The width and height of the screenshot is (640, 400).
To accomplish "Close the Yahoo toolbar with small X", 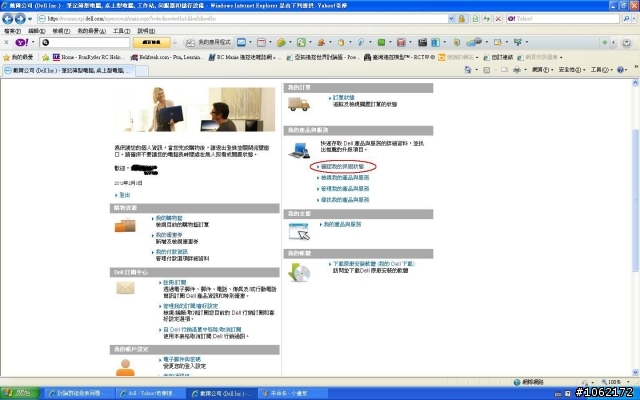I will [x=6, y=42].
